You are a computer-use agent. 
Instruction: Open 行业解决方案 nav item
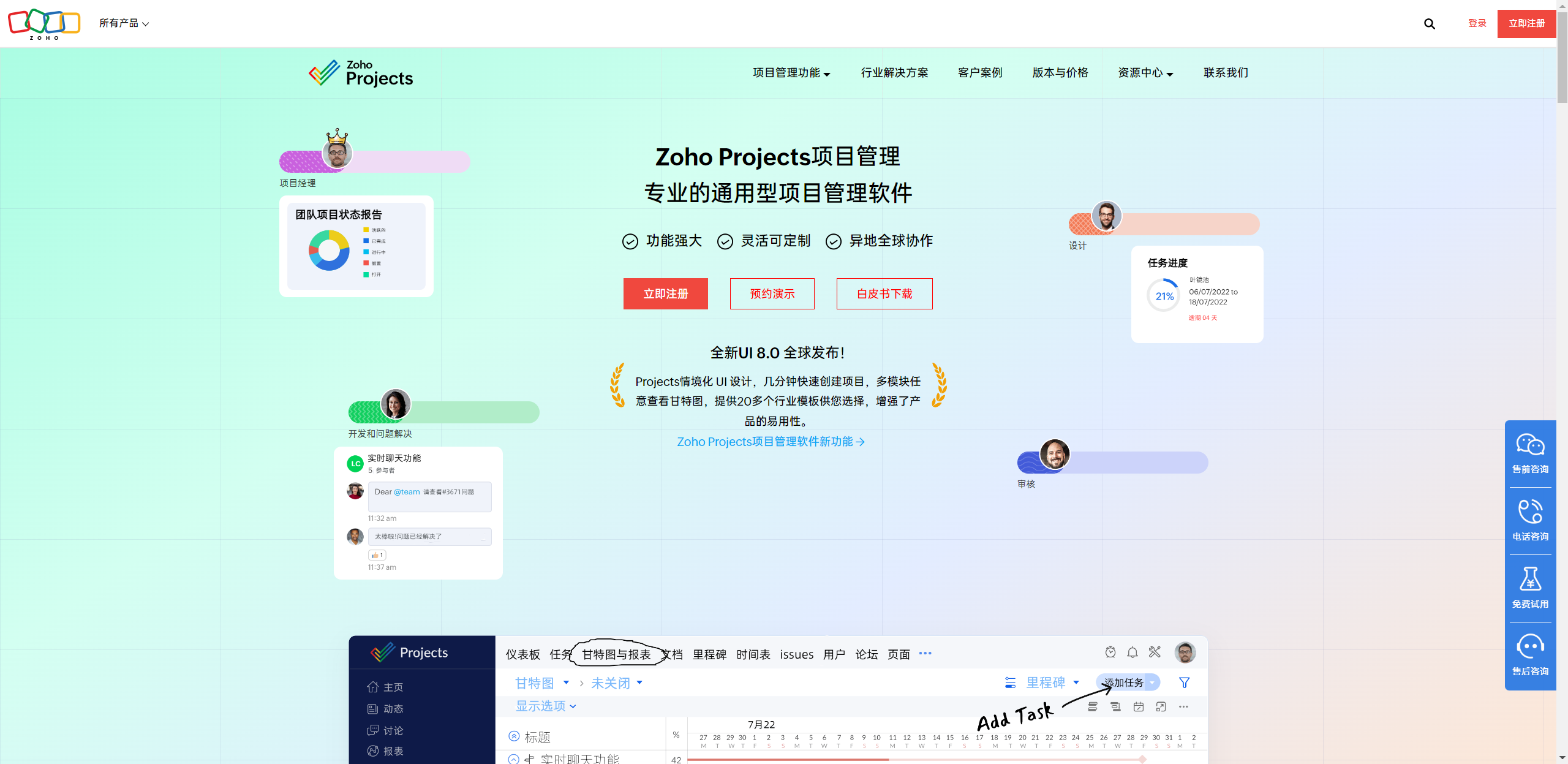click(894, 73)
